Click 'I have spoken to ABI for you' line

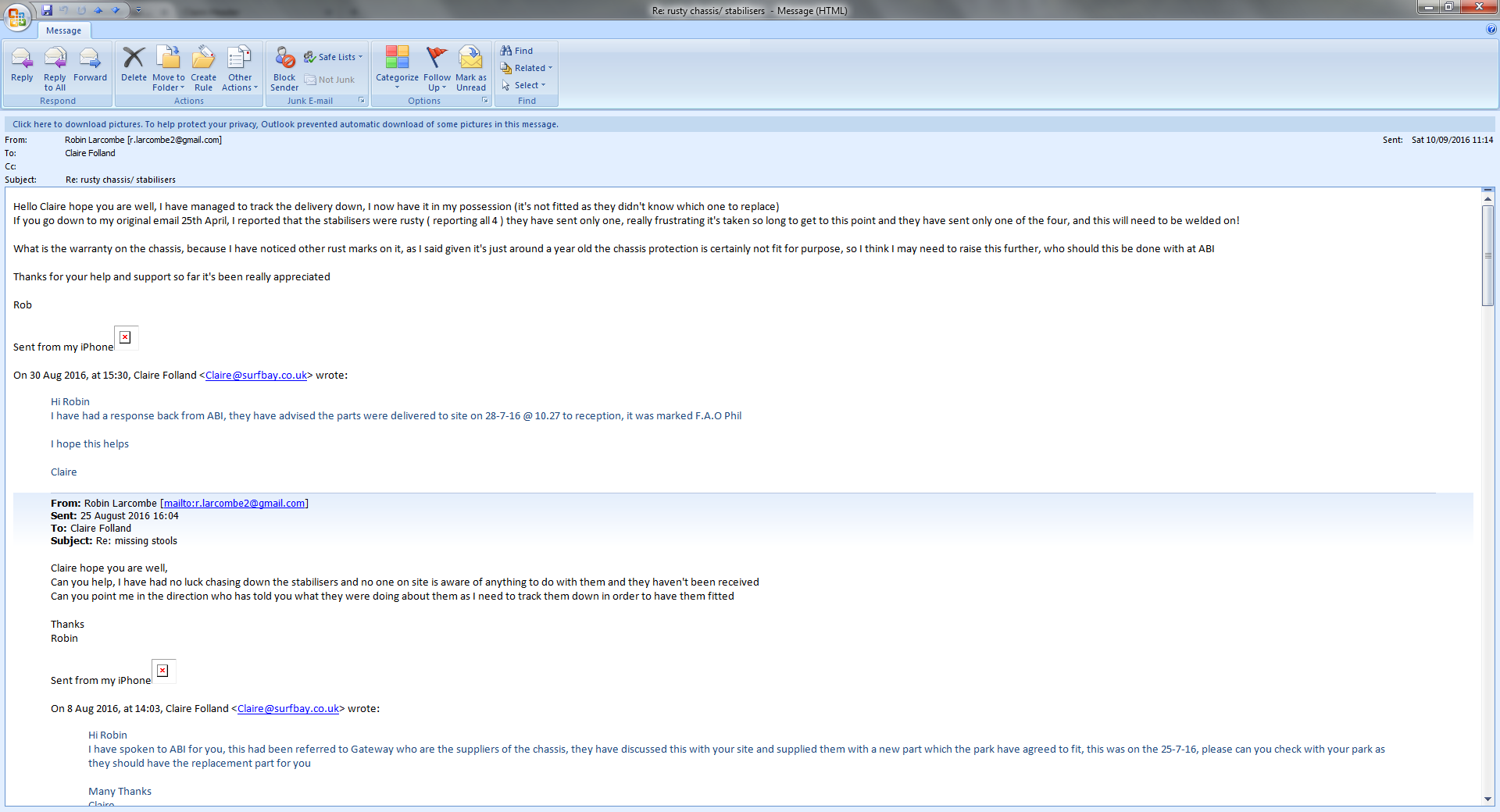tap(737, 750)
